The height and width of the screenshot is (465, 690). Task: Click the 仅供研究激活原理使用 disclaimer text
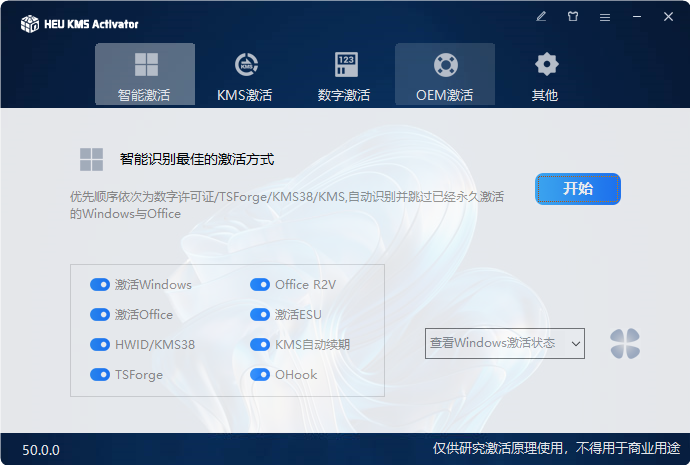(x=556, y=448)
